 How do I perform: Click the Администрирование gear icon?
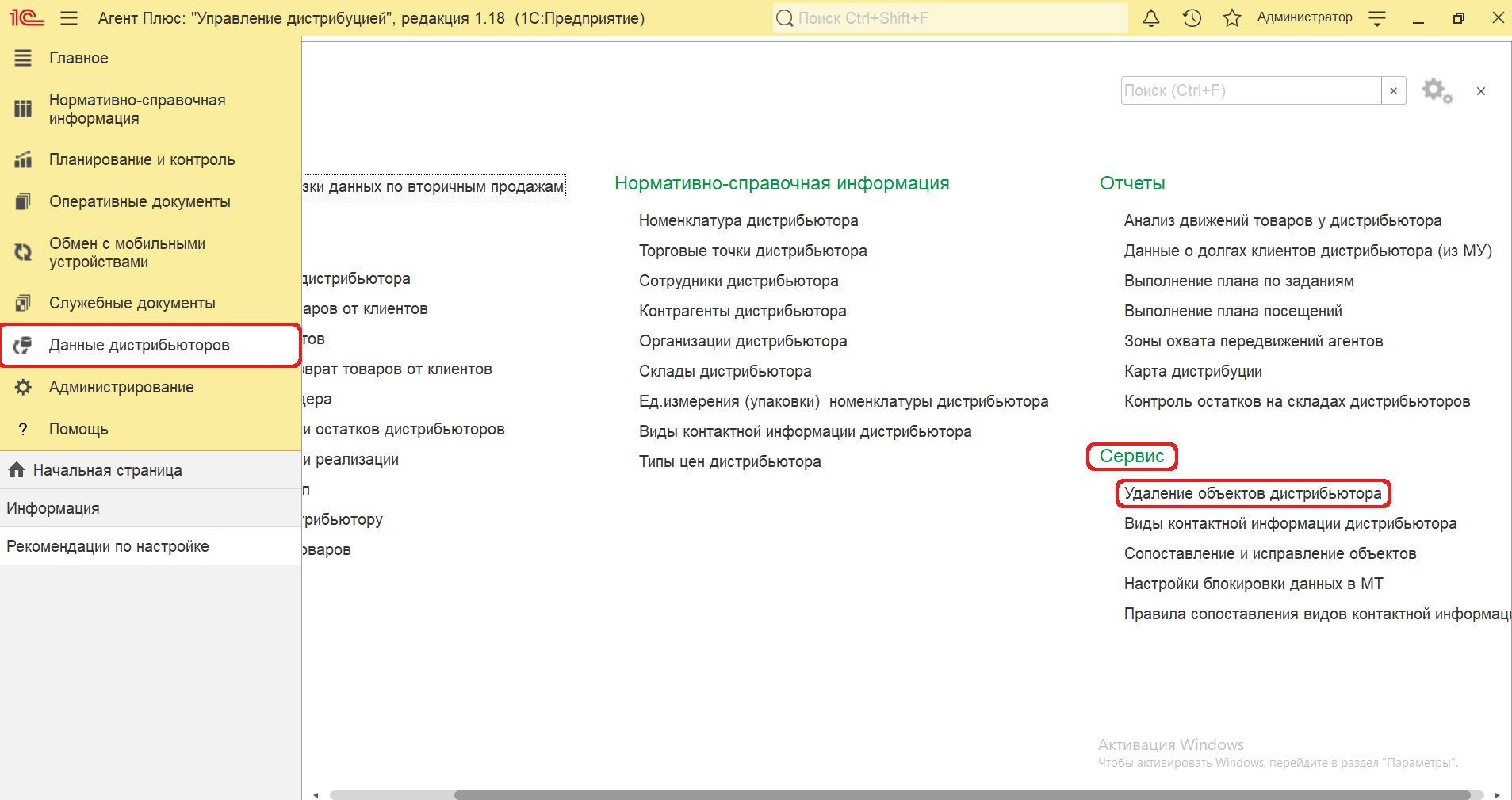tap(23, 387)
